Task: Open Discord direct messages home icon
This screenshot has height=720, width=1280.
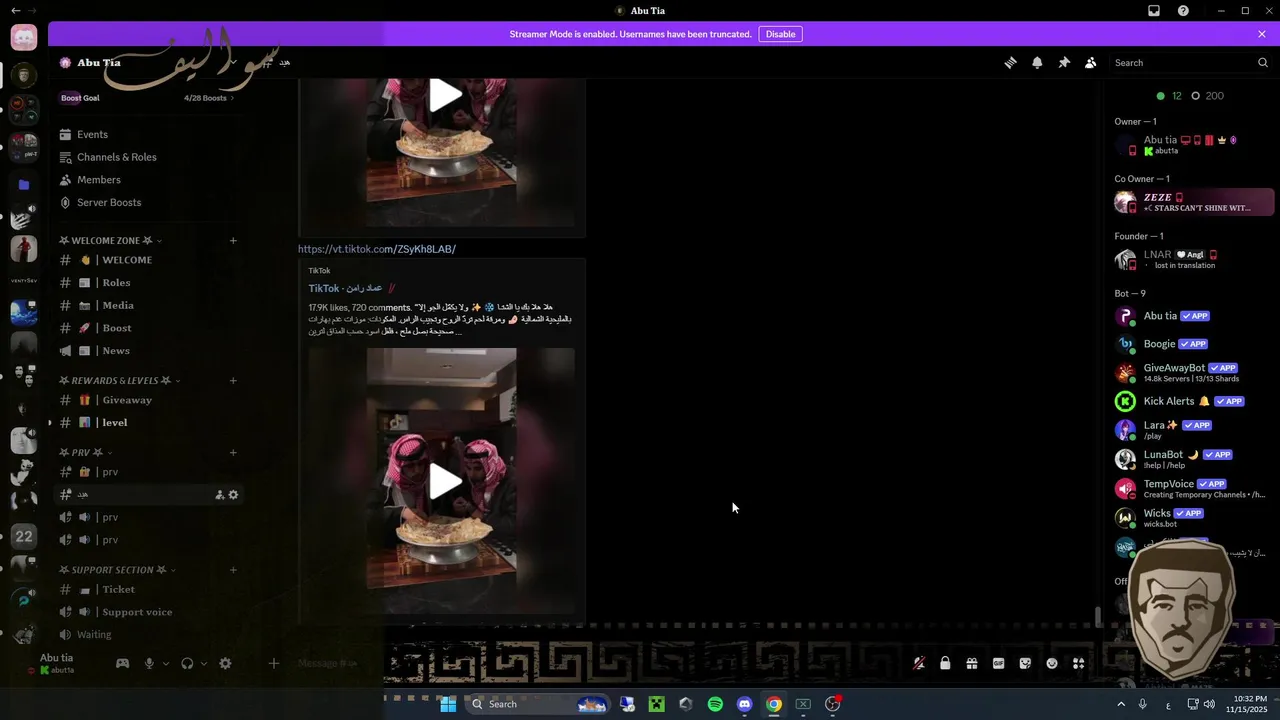Action: click(24, 38)
